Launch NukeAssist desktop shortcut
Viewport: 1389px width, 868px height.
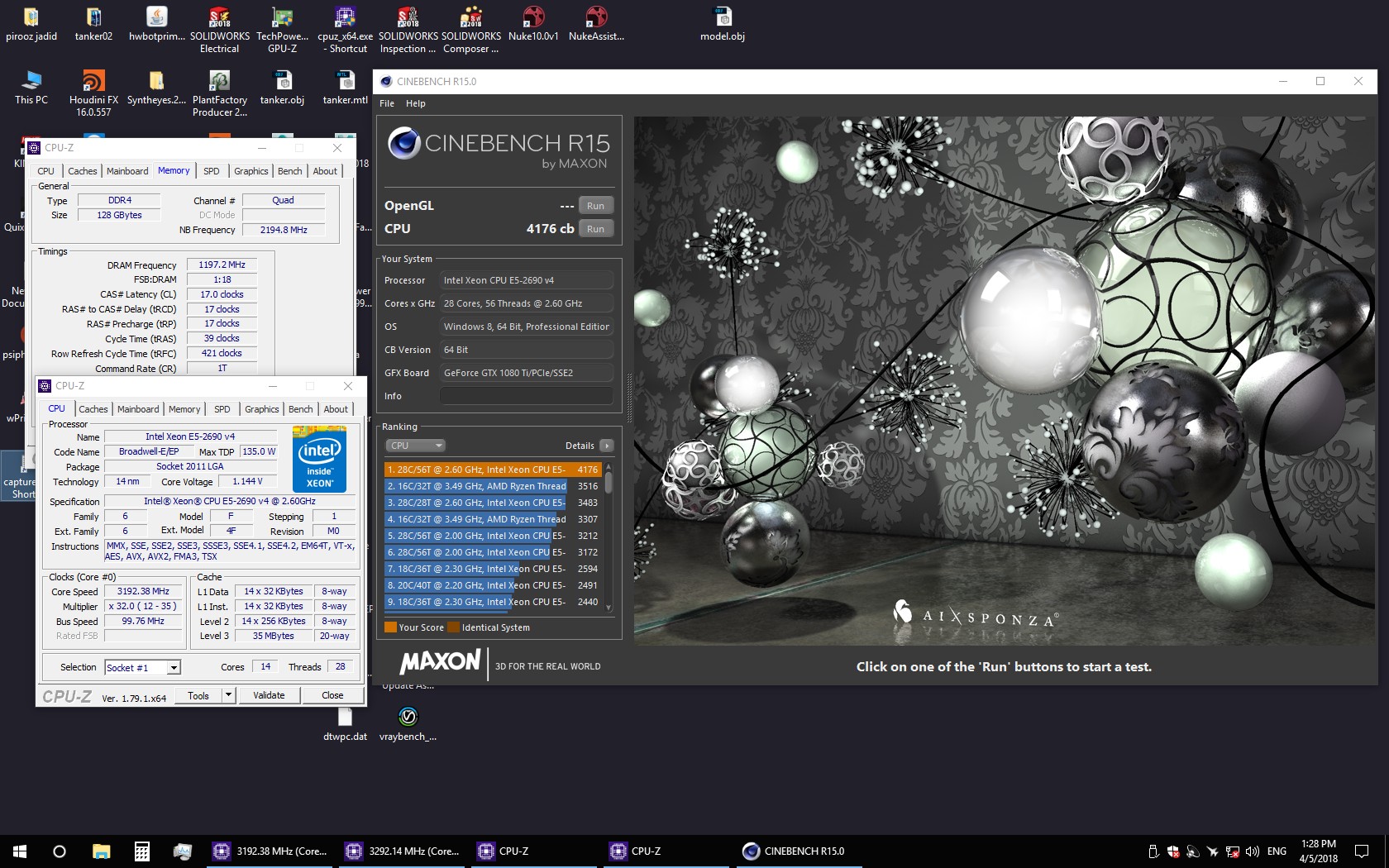pos(596,23)
